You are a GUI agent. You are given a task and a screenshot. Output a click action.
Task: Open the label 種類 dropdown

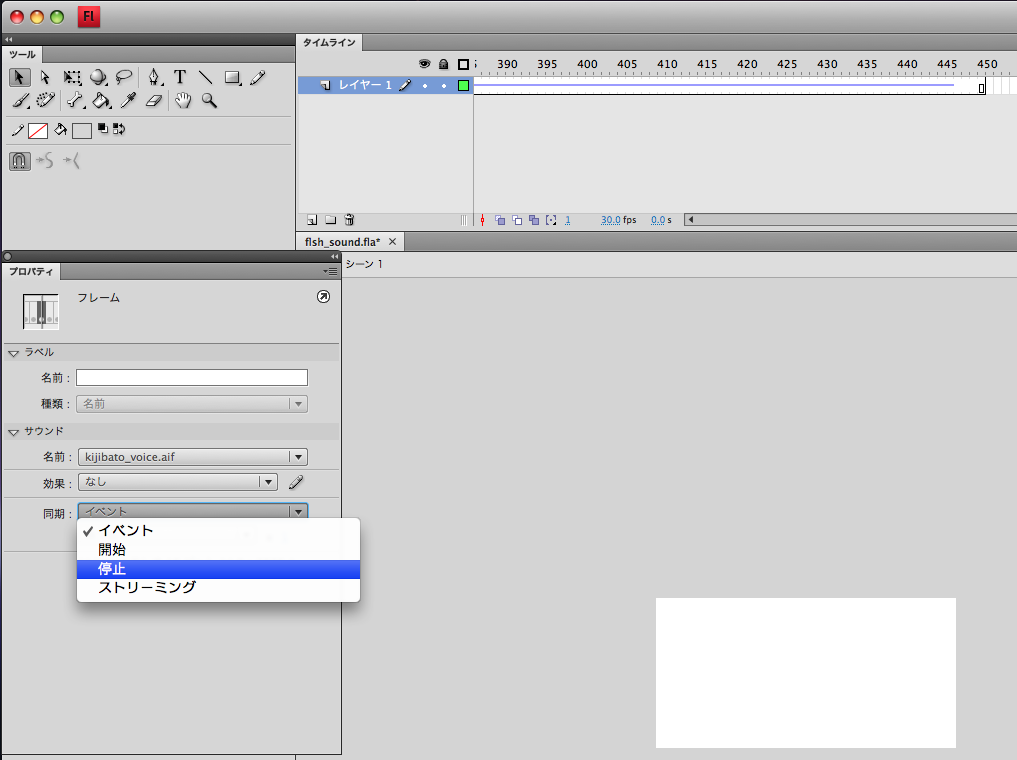click(192, 403)
